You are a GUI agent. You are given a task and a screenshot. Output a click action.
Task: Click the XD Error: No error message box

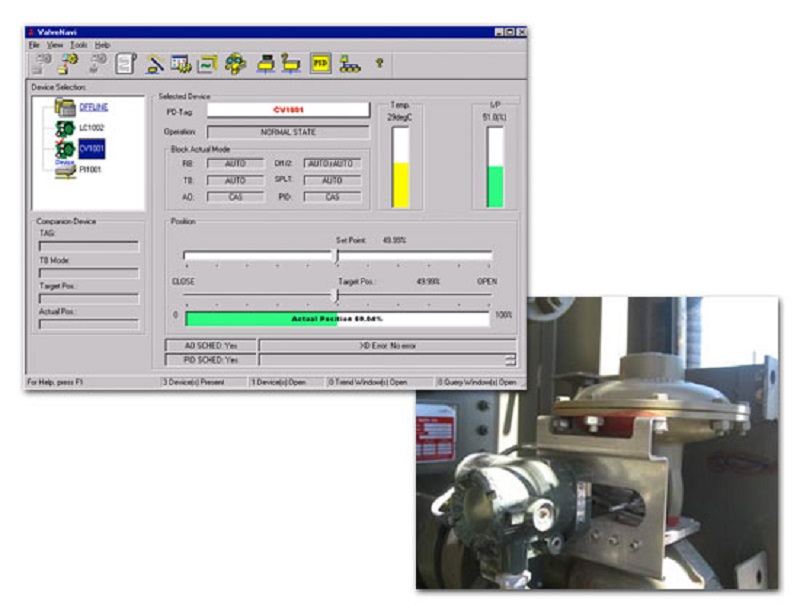click(388, 346)
